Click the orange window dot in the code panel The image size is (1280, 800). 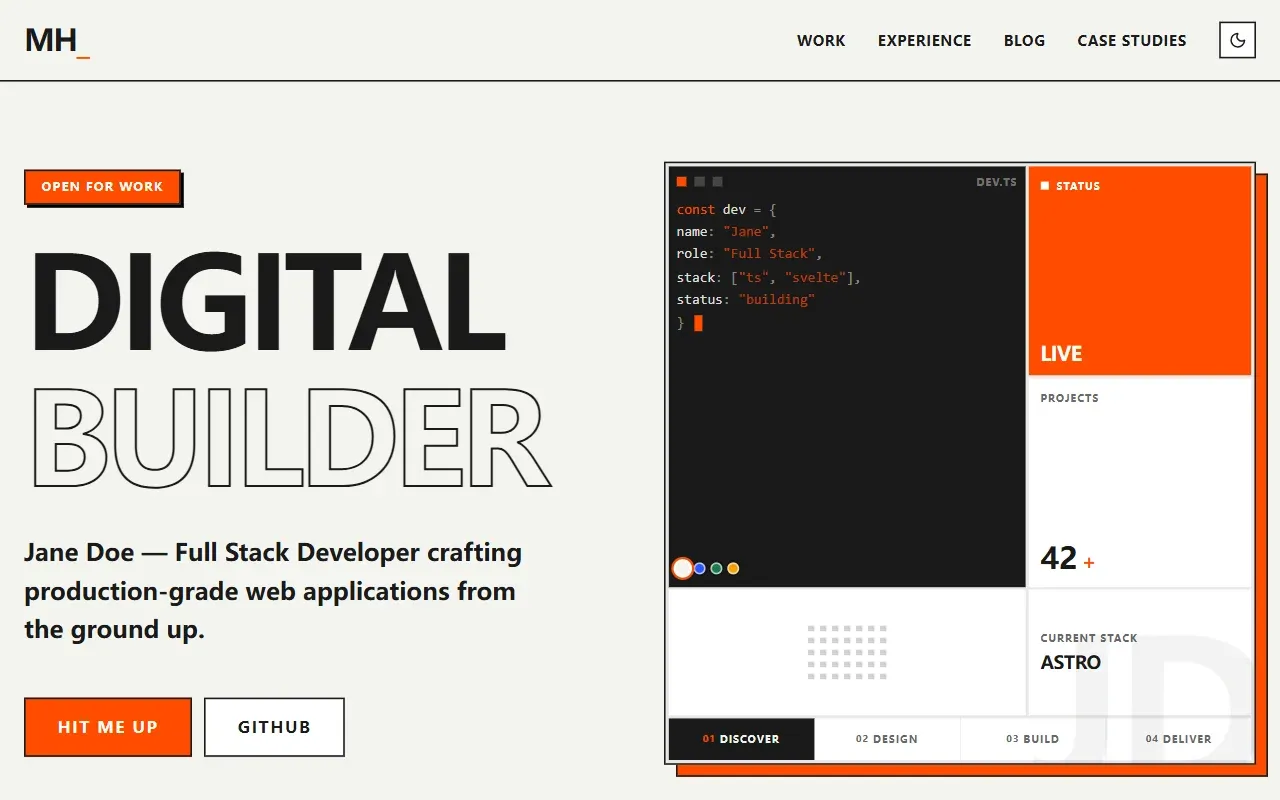682,182
